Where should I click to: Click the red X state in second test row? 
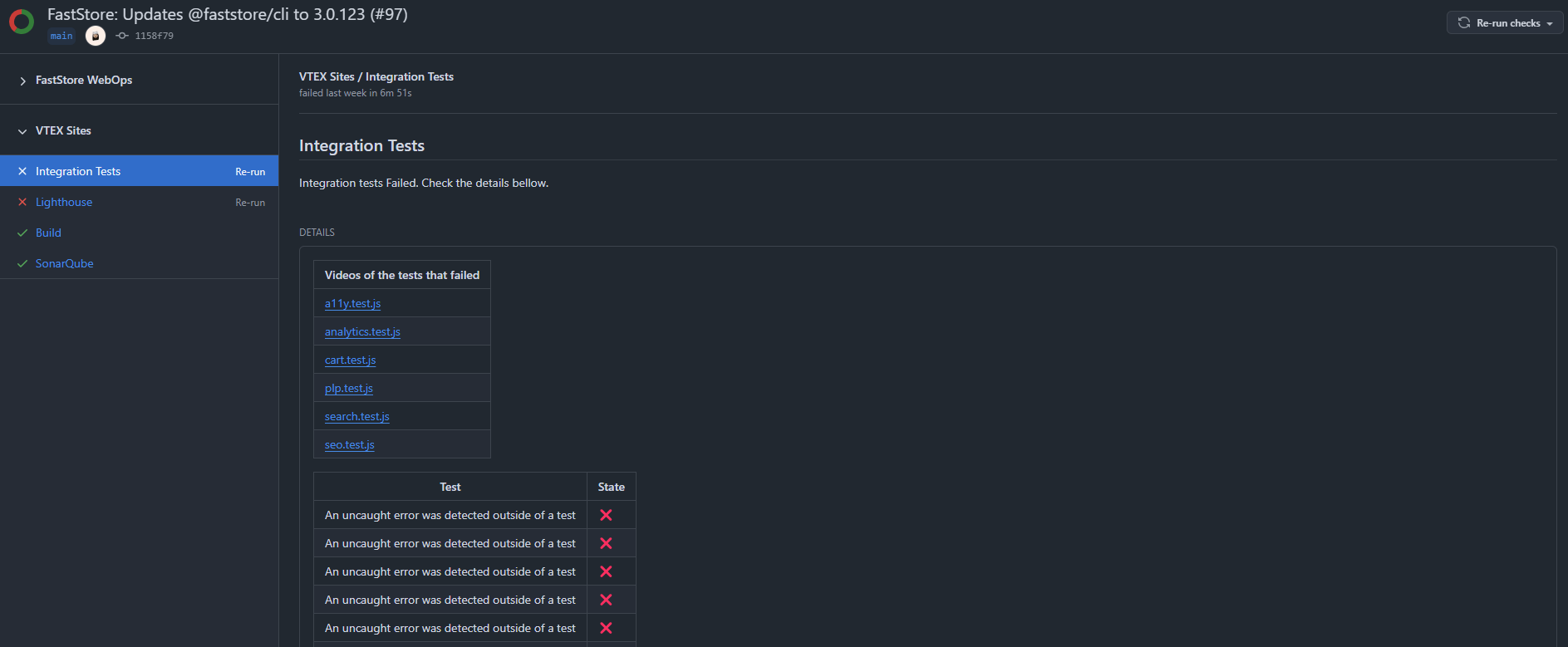pyautogui.click(x=606, y=543)
